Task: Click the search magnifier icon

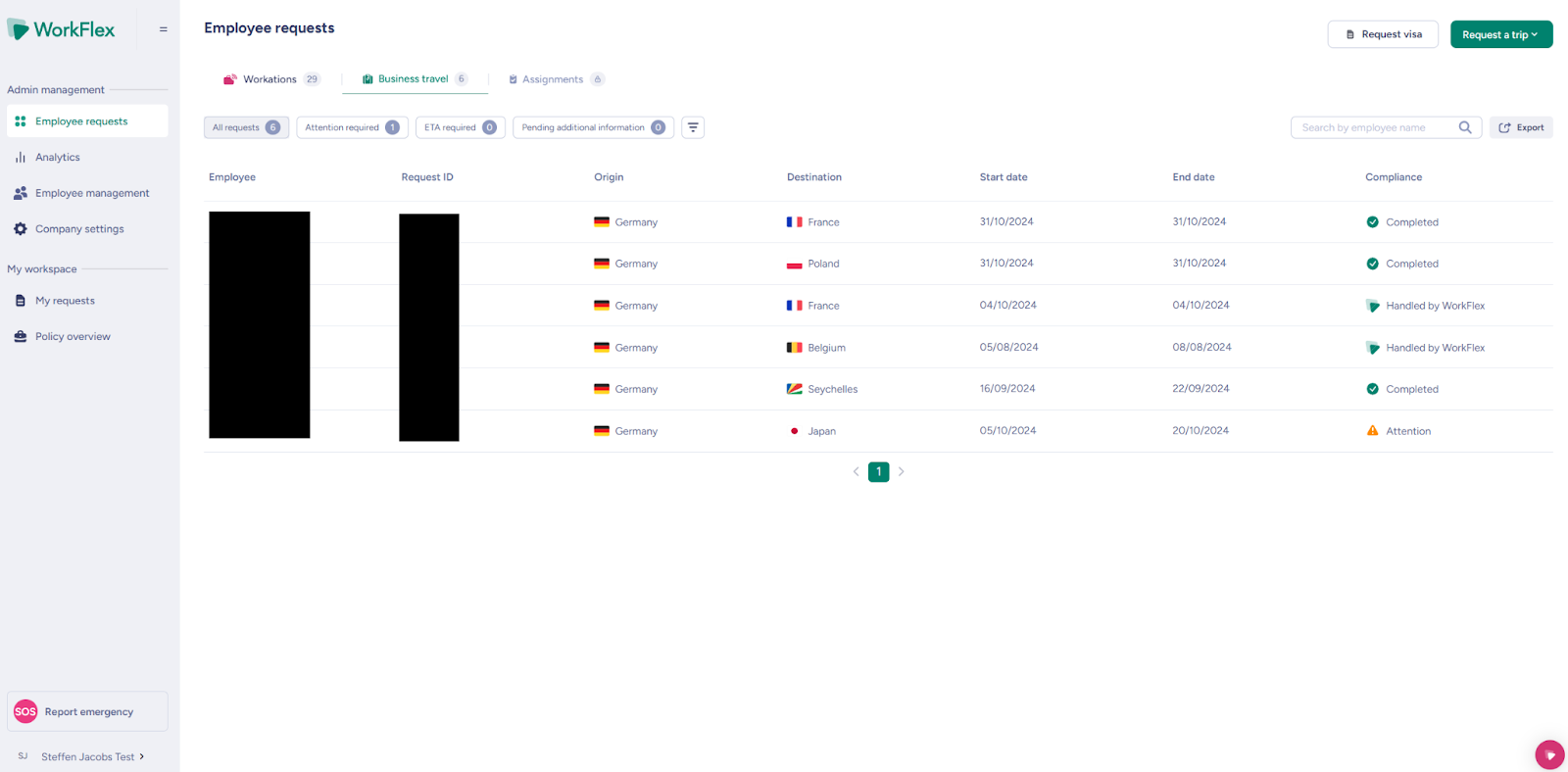Action: (1465, 127)
